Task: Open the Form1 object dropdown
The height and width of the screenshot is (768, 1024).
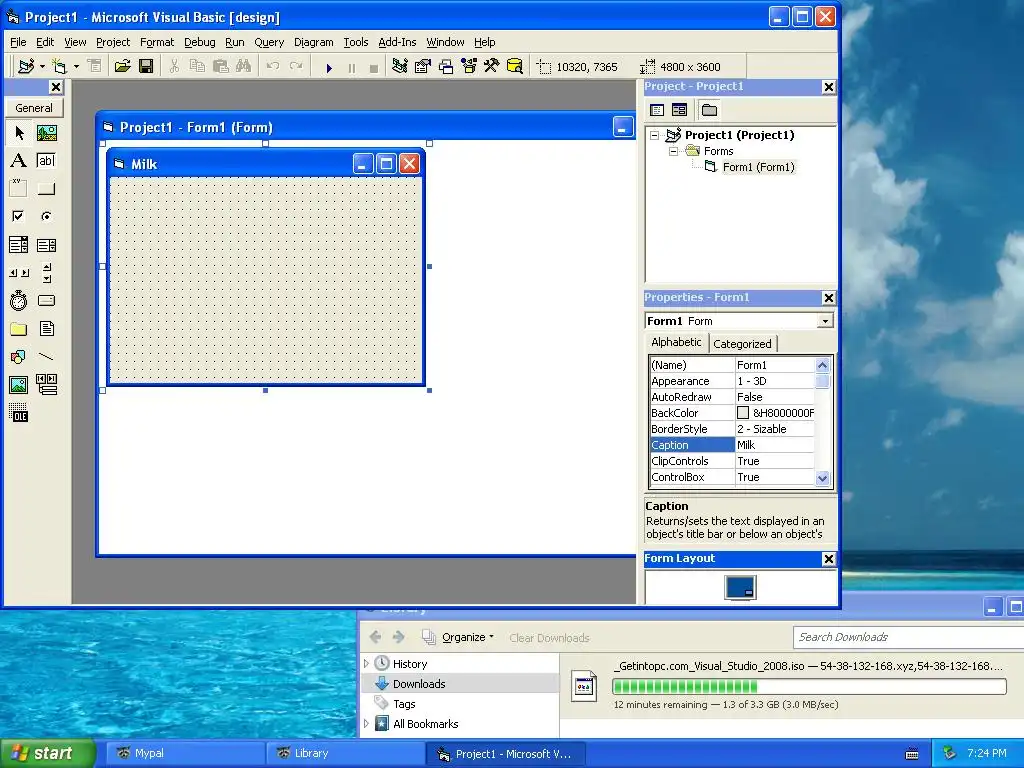Action: pyautogui.click(x=825, y=321)
